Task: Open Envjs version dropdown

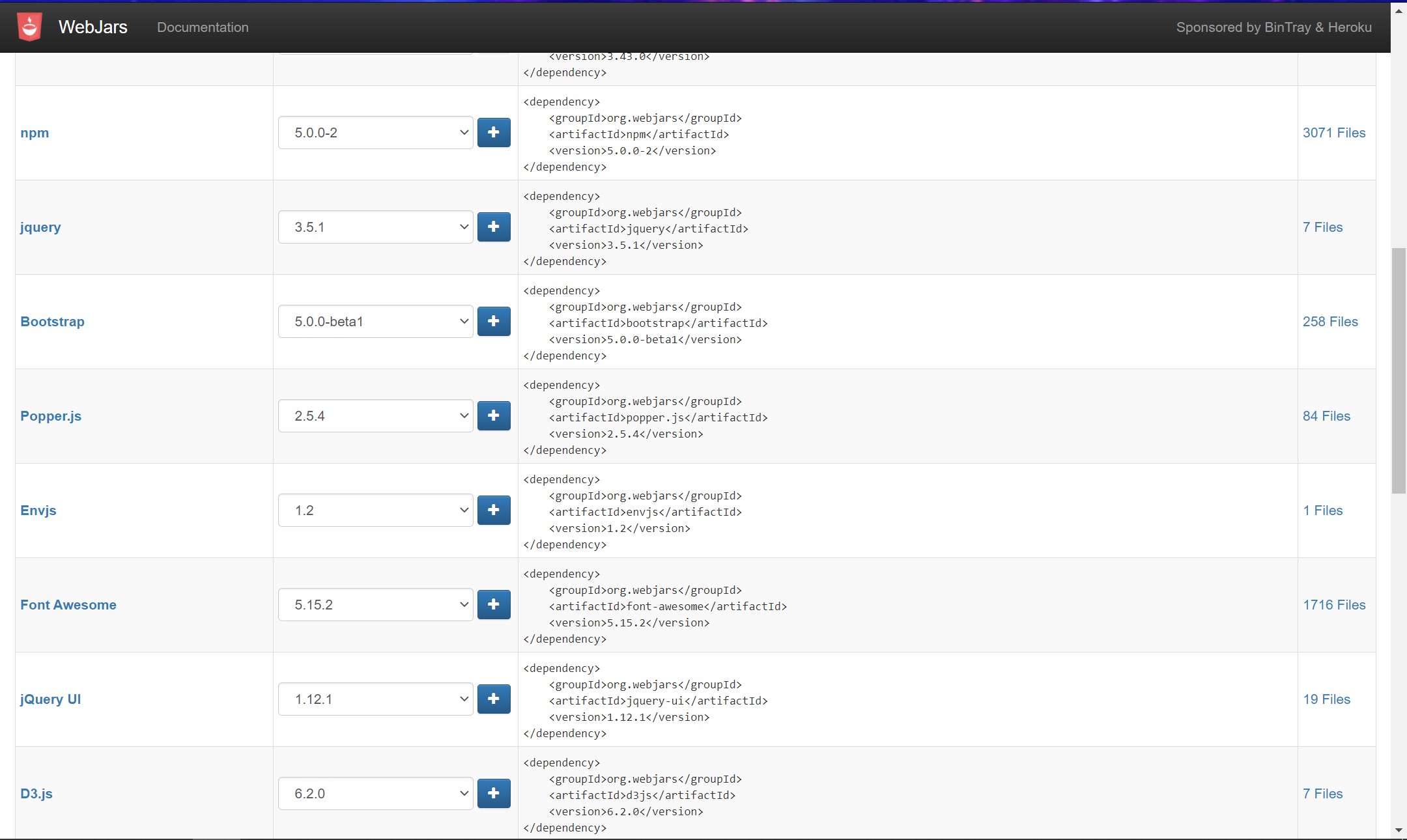Action: click(376, 510)
